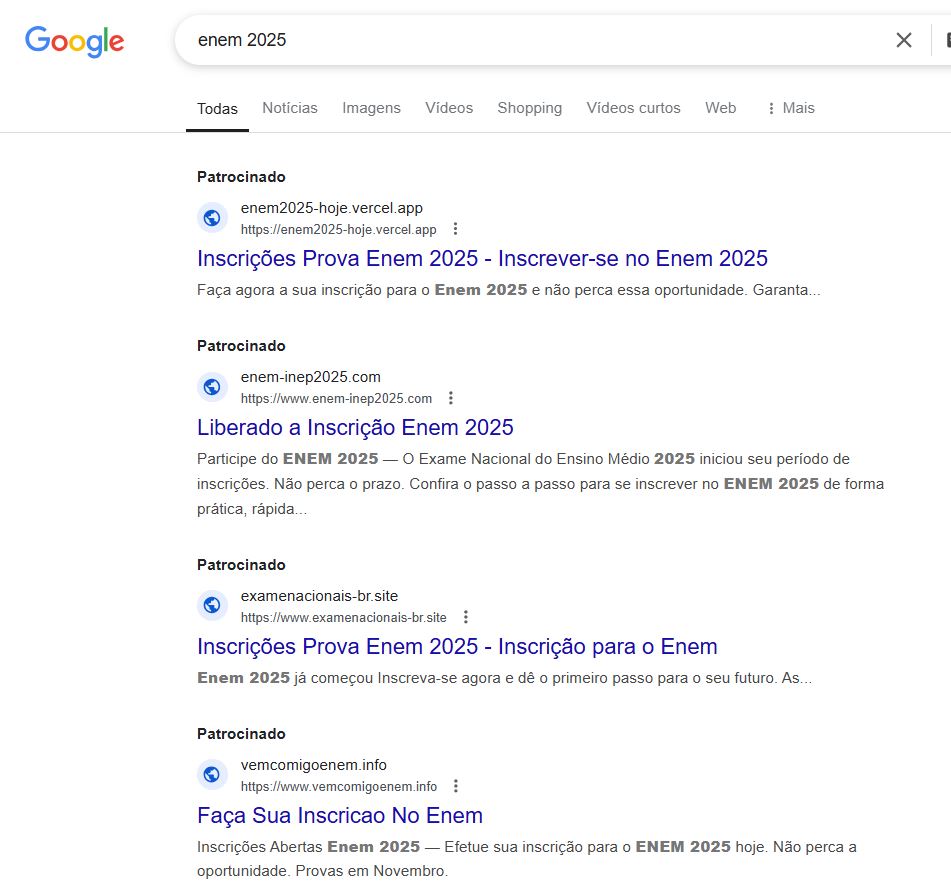Click the Patrocinado label above vemcomigoenem.info
951x892 pixels.
click(x=241, y=734)
